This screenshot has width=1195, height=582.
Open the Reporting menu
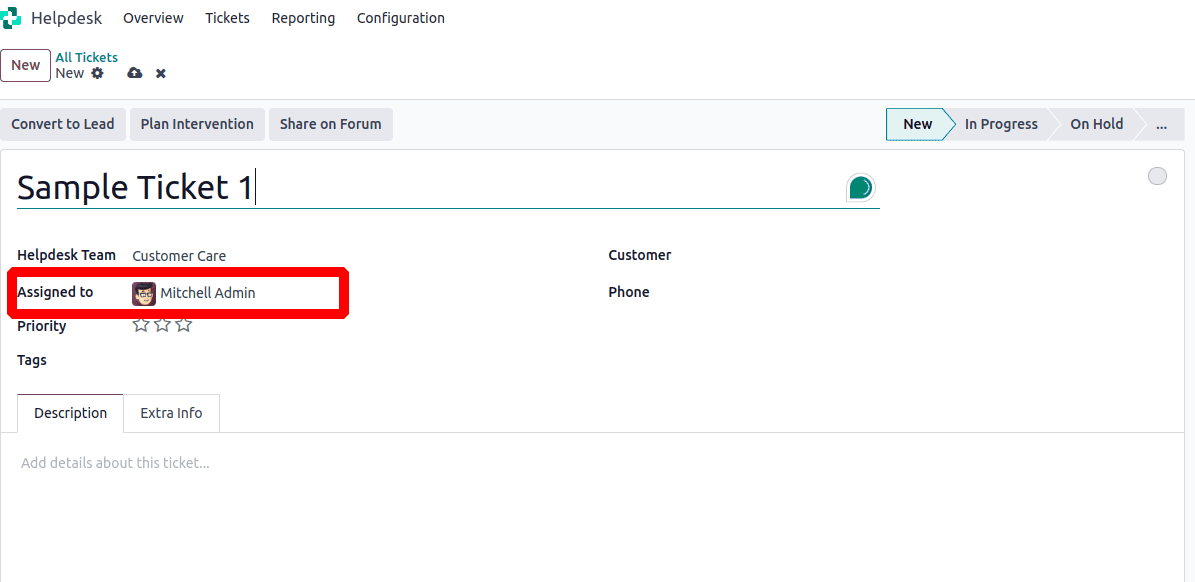click(x=303, y=18)
